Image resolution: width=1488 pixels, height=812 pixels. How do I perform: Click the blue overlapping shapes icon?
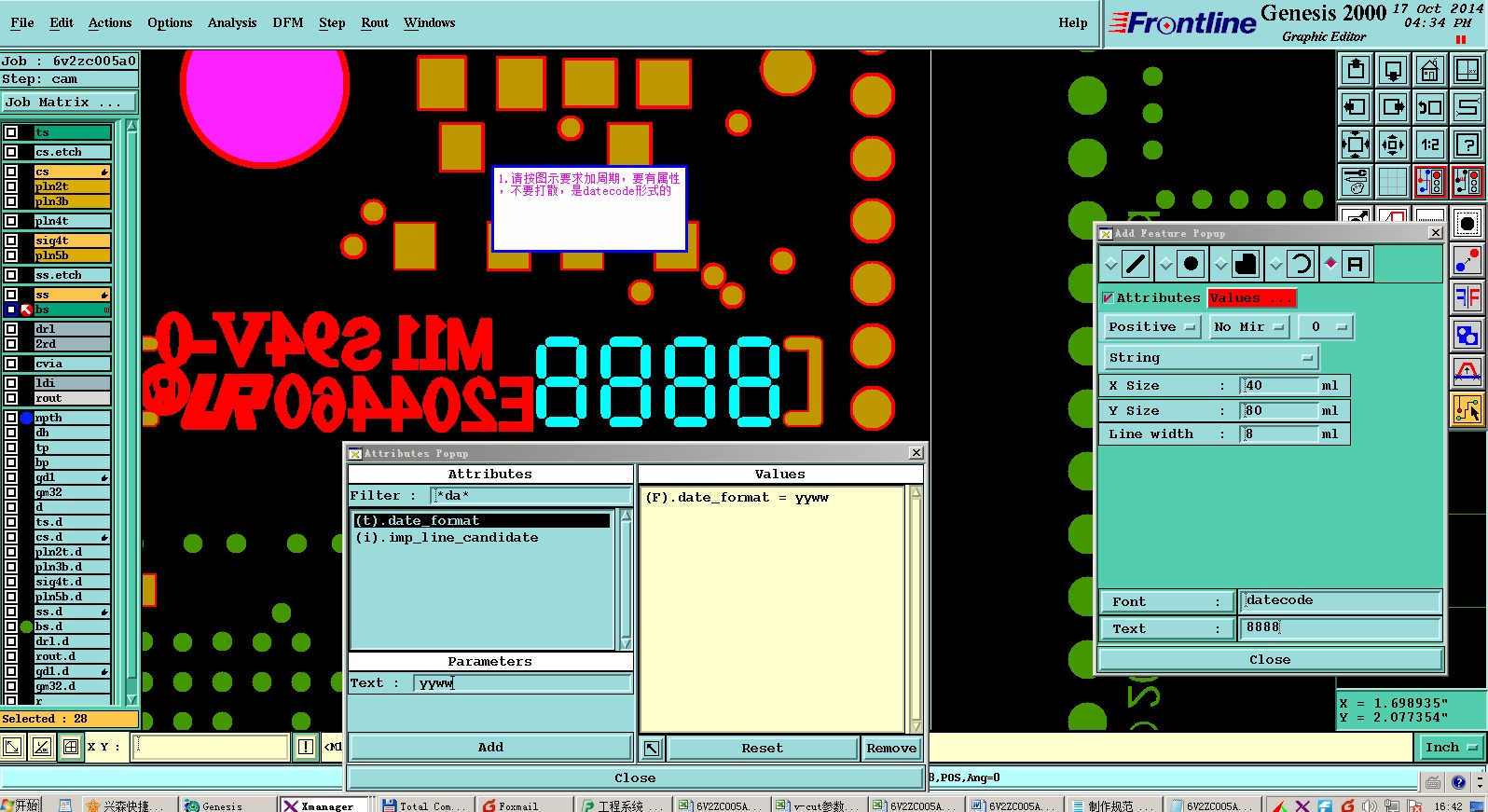pos(1467,335)
